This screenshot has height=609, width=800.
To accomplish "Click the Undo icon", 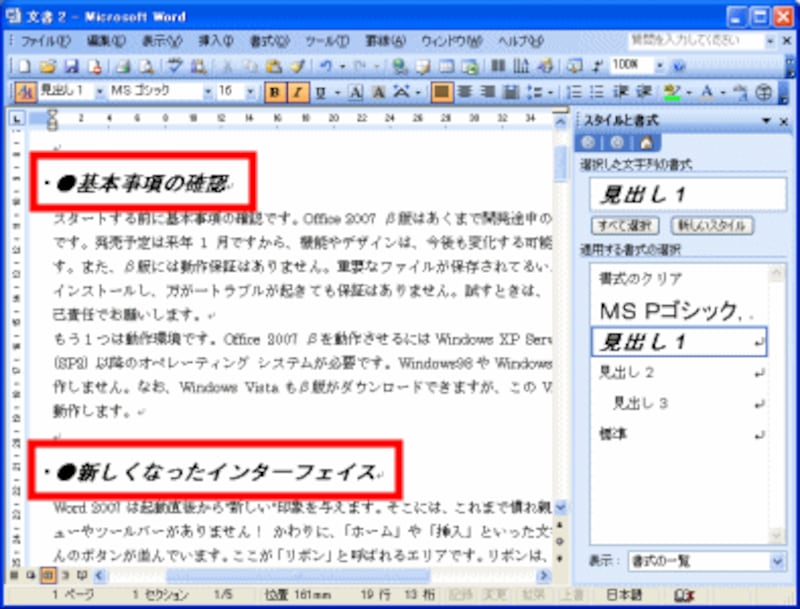I will pyautogui.click(x=326, y=66).
